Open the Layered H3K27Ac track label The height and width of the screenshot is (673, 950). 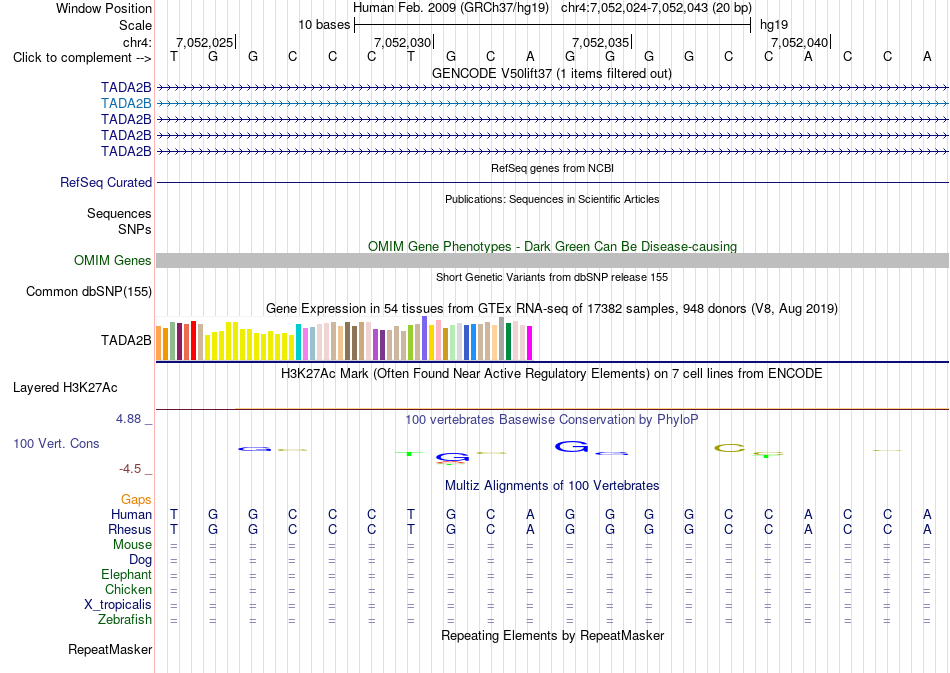click(65, 388)
